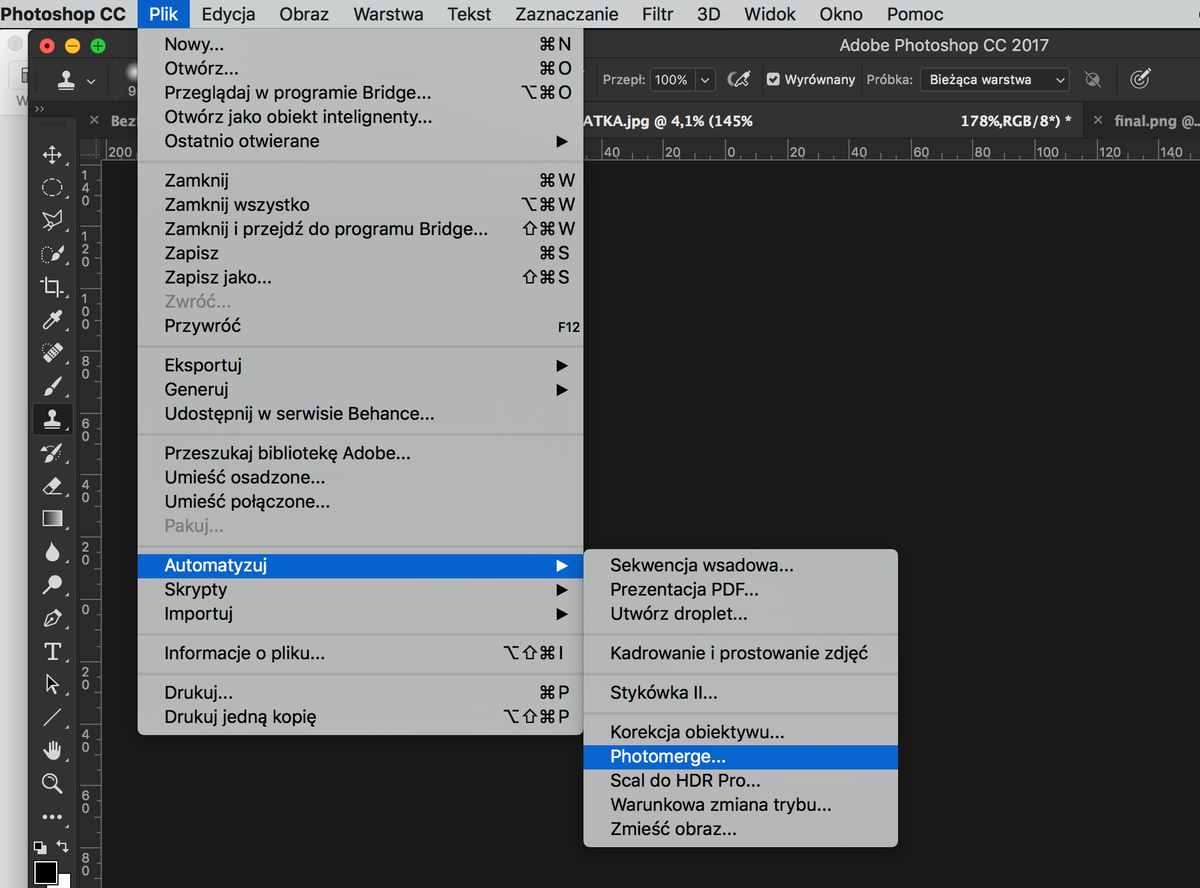Open the Przepł 100% flow dropdown
The width and height of the screenshot is (1200, 888).
(705, 79)
